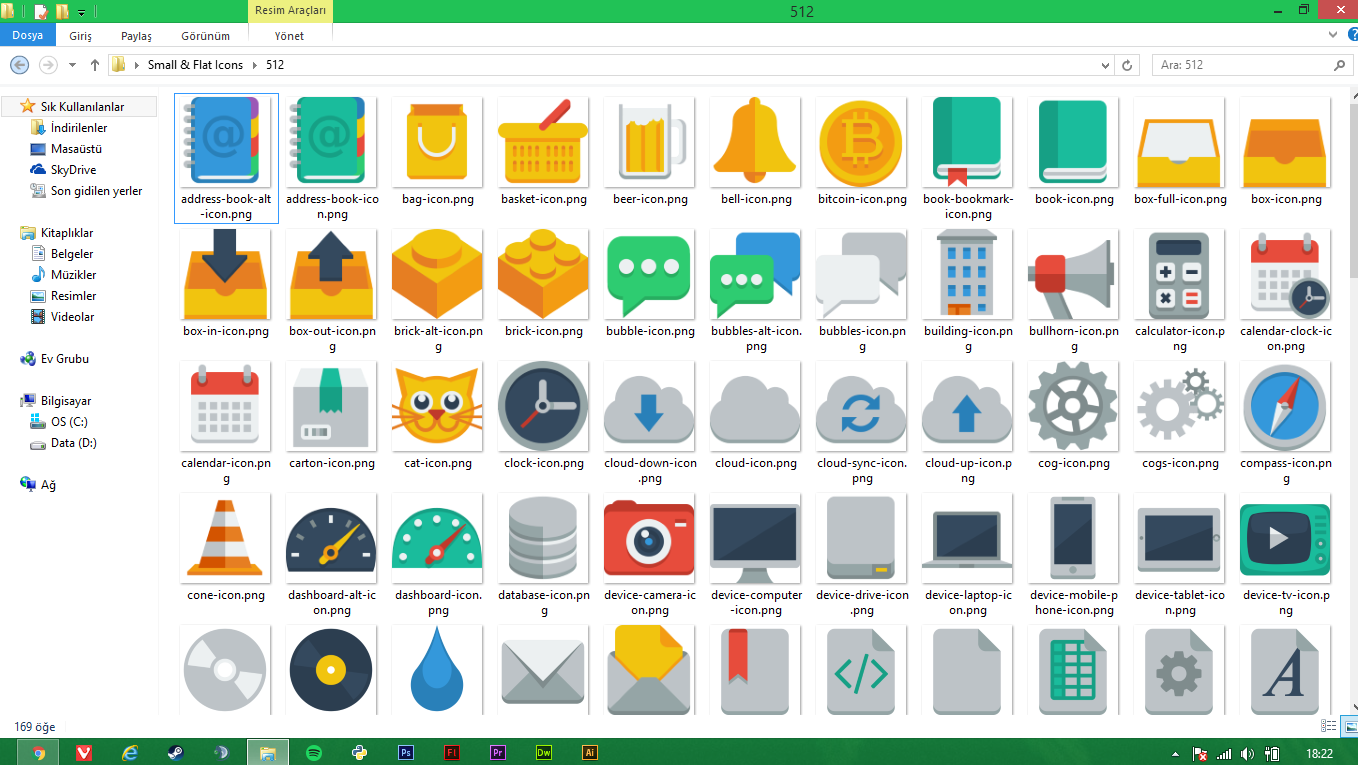Open the Data (D:) drive

[x=73, y=443]
